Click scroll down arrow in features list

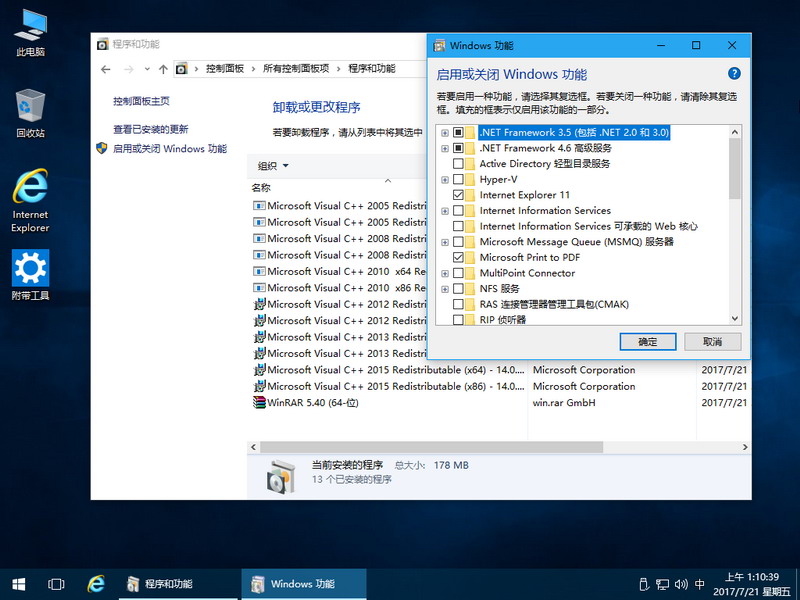(x=735, y=318)
